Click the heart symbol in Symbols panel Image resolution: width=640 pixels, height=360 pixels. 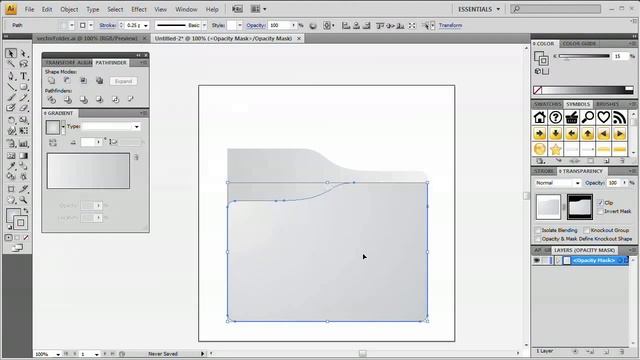click(x=603, y=118)
